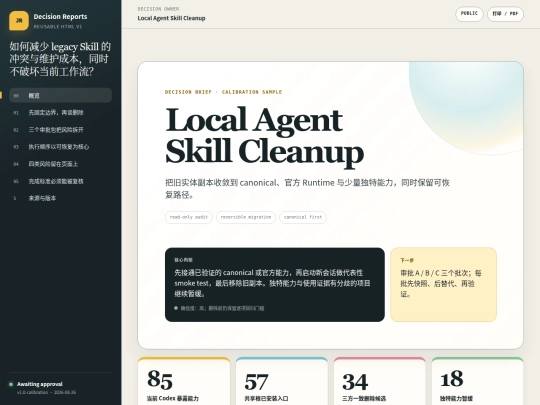Click the Local Agent Skill Cleanup header title
Image resolution: width=540 pixels, height=405 pixels.
pos(172,18)
